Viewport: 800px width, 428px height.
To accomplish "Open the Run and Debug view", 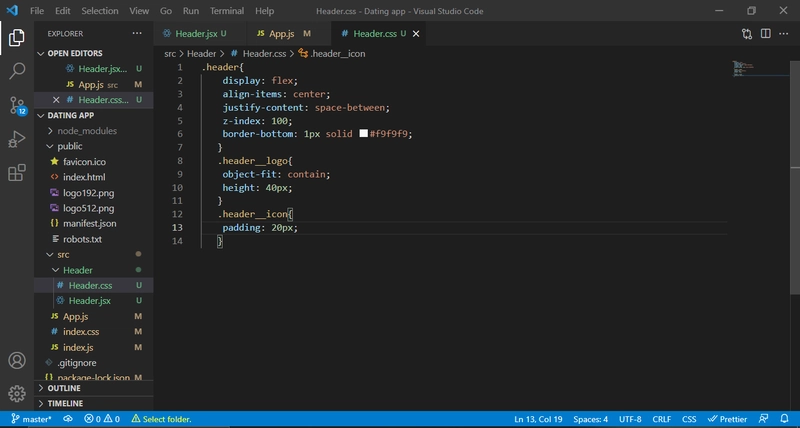I will pyautogui.click(x=17, y=139).
